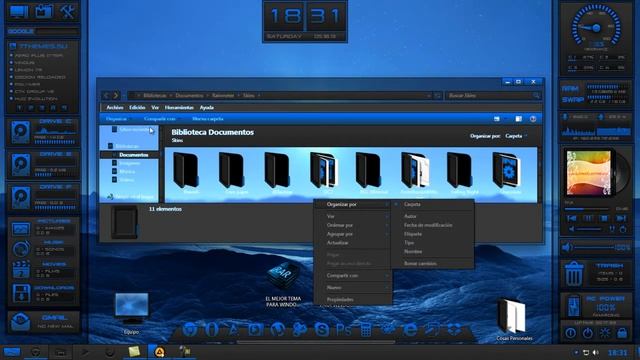Choose Propiedades from the context menu
This screenshot has width=640, height=360.
point(353,300)
